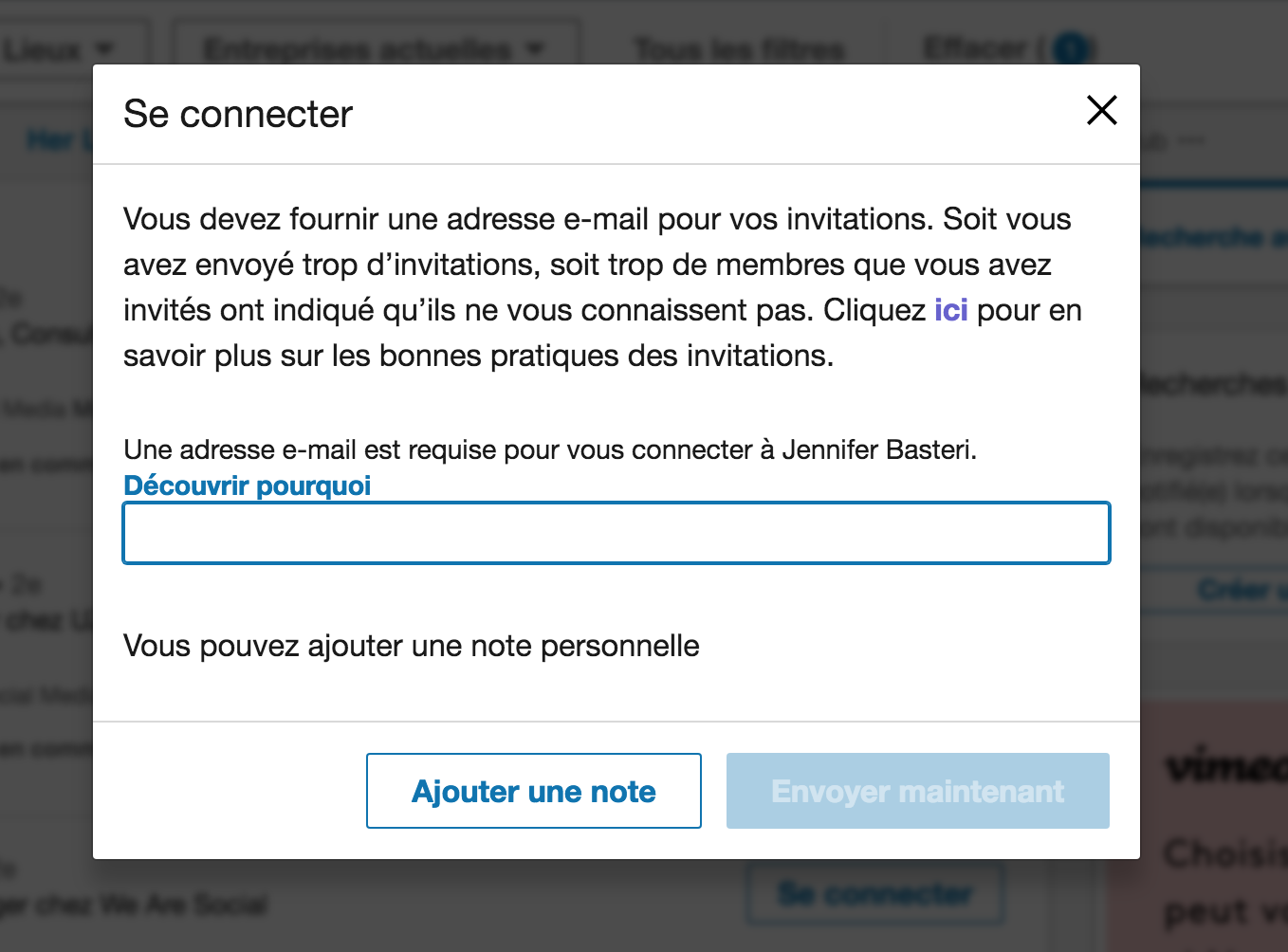1288x952 pixels.
Task: Close the Se connecter dialog
Action: [1101, 110]
